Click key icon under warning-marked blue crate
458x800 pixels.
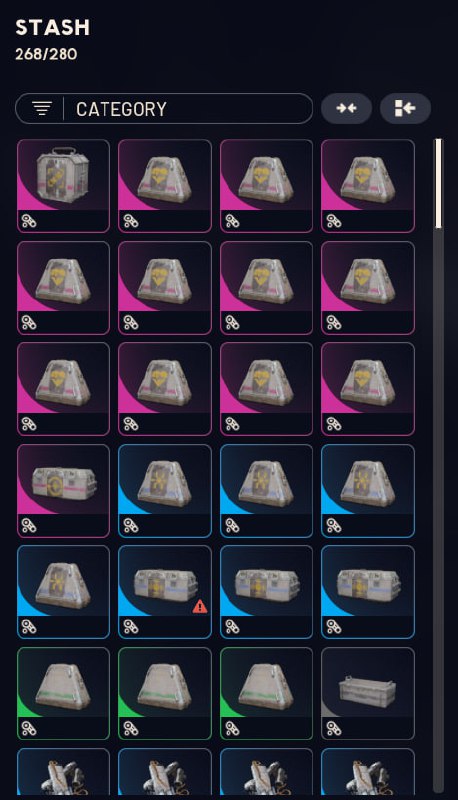pos(131,627)
